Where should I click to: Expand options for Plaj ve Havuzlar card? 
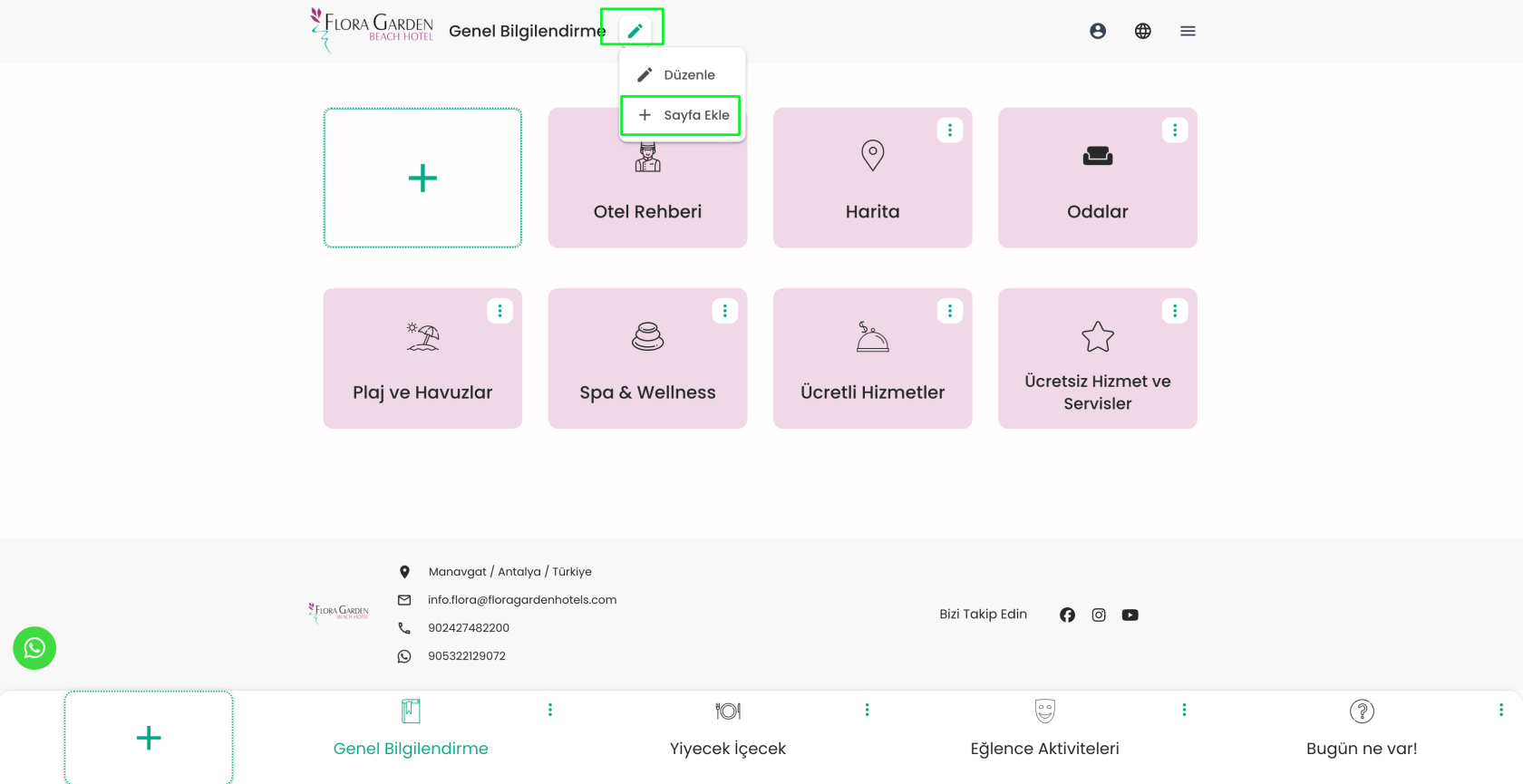500,311
